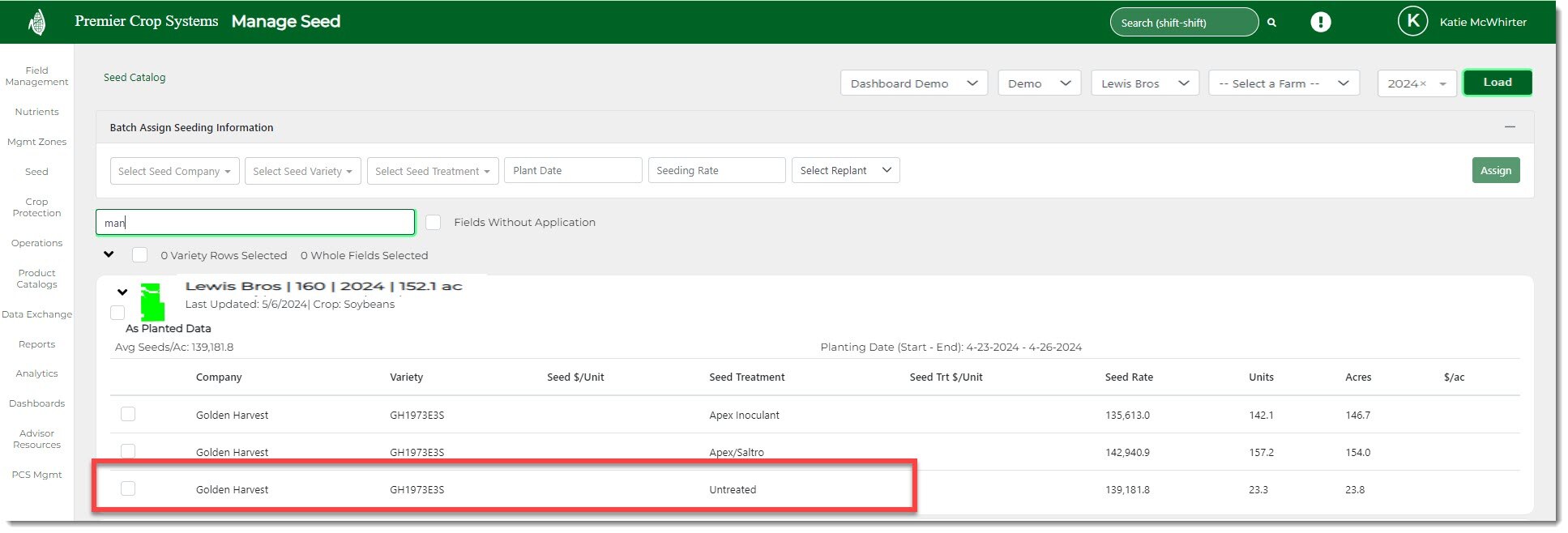Open the Select Seed Company dropdown
The height and width of the screenshot is (533, 1568).
coord(174,171)
